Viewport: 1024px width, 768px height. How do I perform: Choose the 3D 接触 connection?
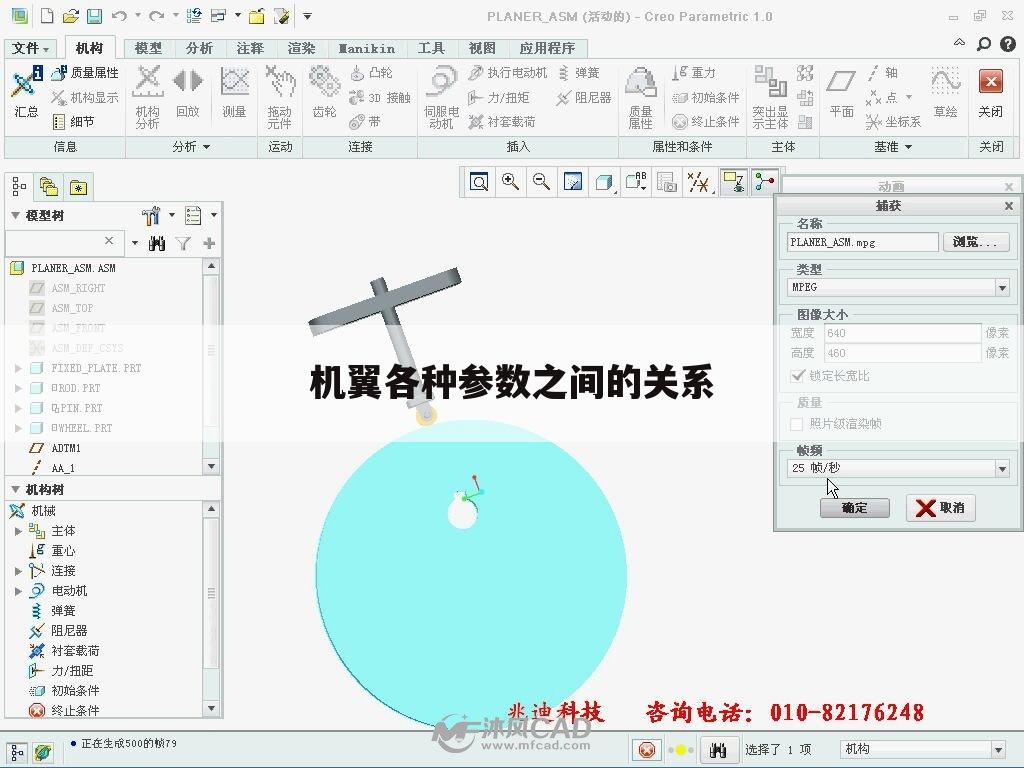(x=379, y=97)
